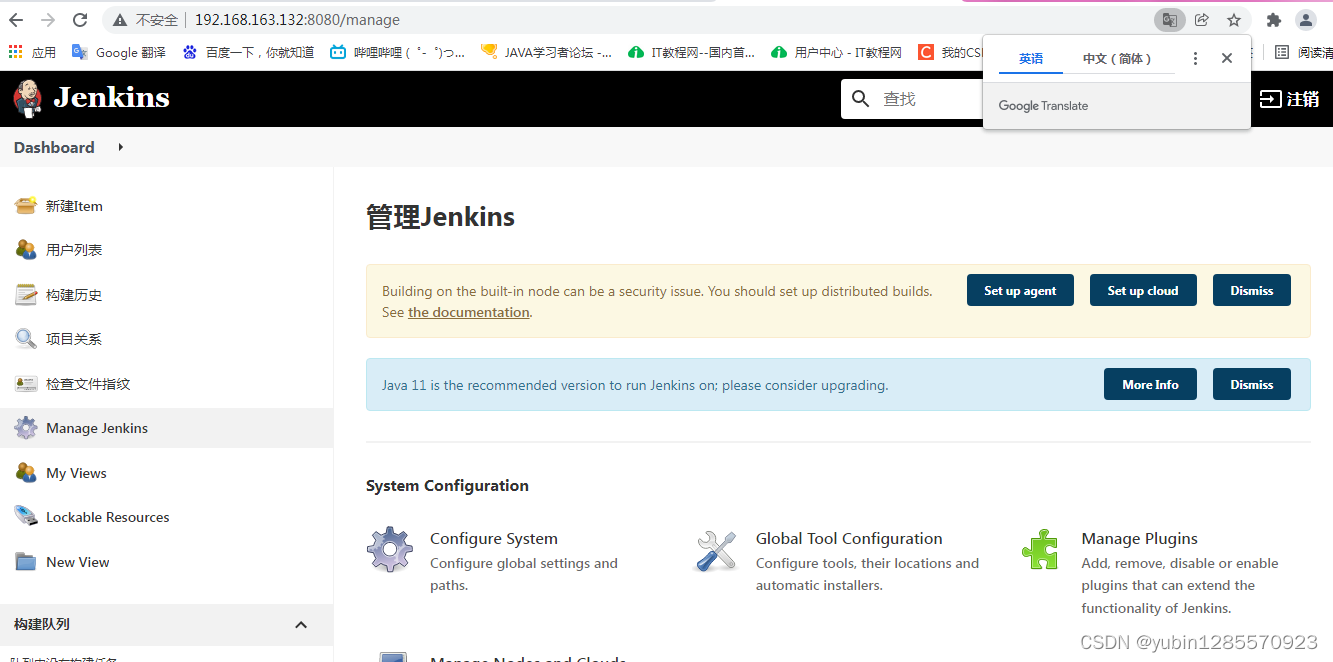
Task: Click the System Configuration section heading
Action: [x=447, y=486]
